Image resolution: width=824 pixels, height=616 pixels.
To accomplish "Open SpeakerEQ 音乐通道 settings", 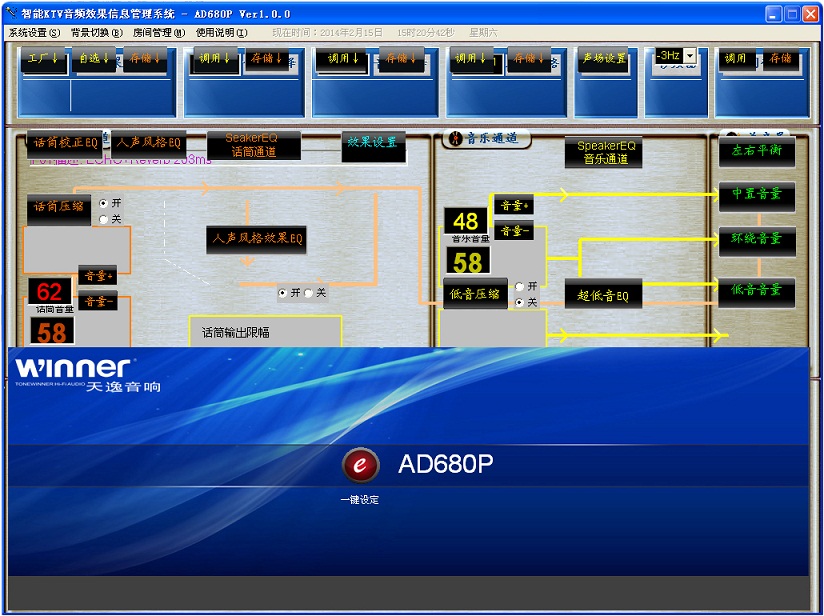I will 604,152.
